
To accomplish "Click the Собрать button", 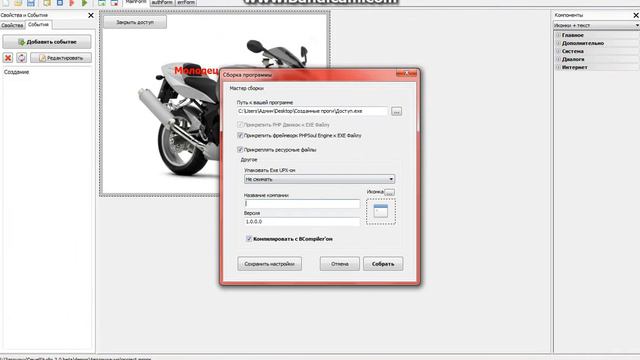I will pyautogui.click(x=383, y=264).
